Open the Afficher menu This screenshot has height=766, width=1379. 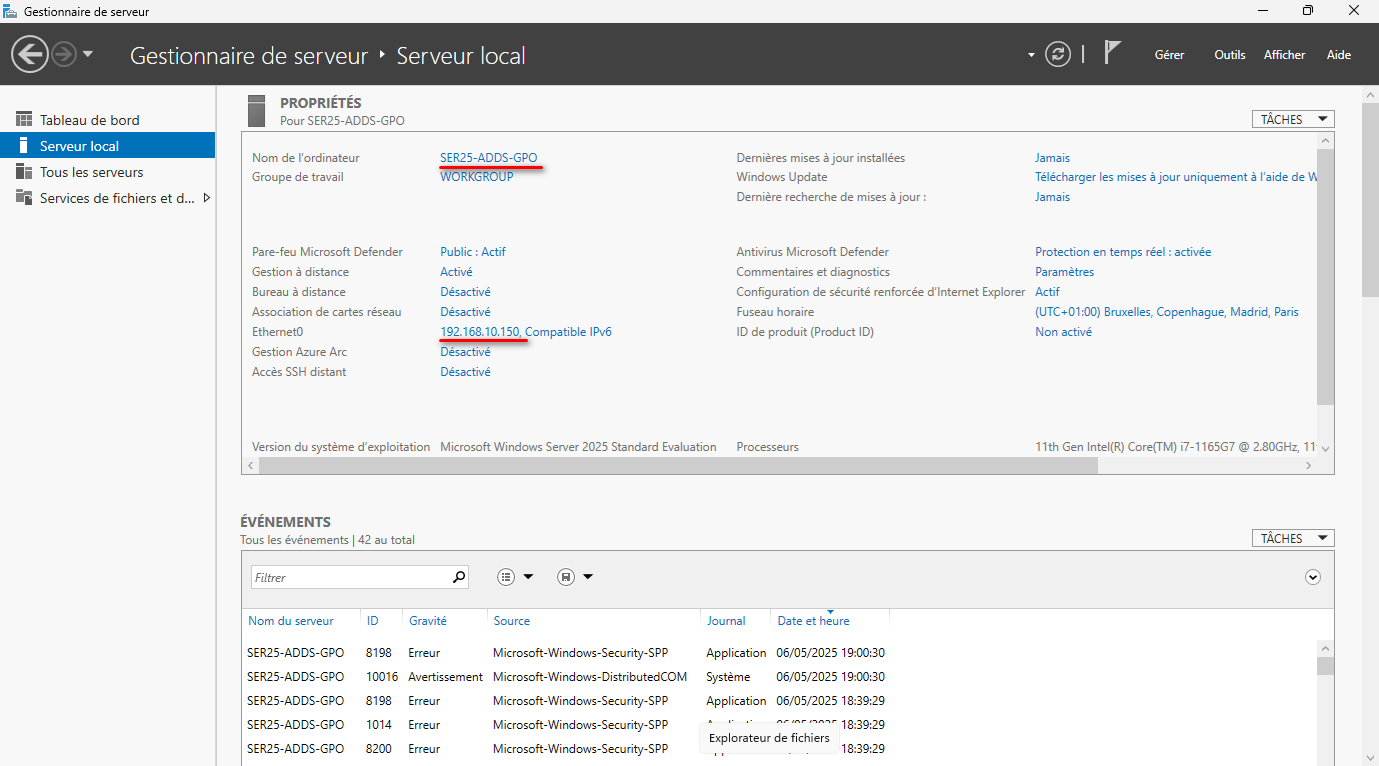1285,55
